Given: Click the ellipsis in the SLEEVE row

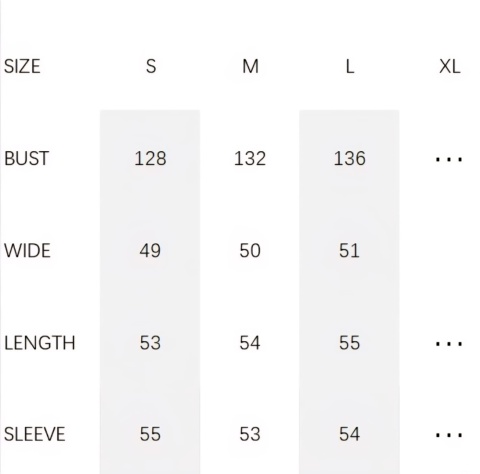Looking at the screenshot, I should coord(449,435).
